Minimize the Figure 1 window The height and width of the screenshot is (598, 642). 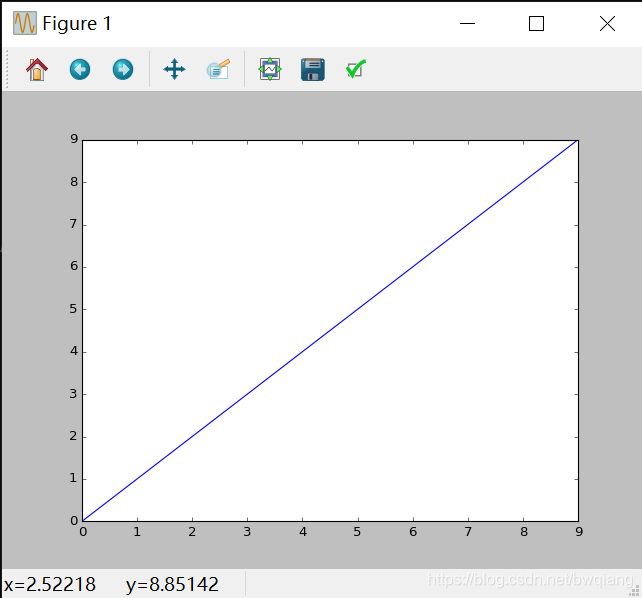[467, 23]
